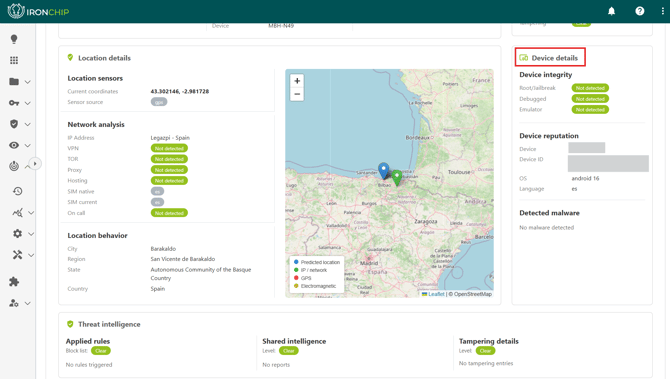Open the Leaflet attribution link

(x=436, y=294)
